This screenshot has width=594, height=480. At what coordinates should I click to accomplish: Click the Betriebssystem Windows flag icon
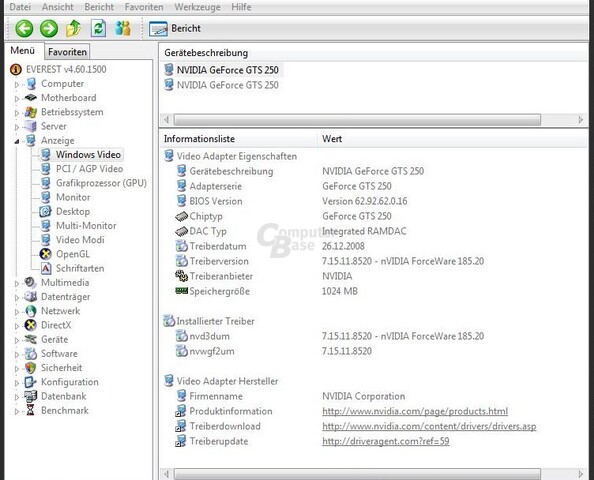[31, 112]
